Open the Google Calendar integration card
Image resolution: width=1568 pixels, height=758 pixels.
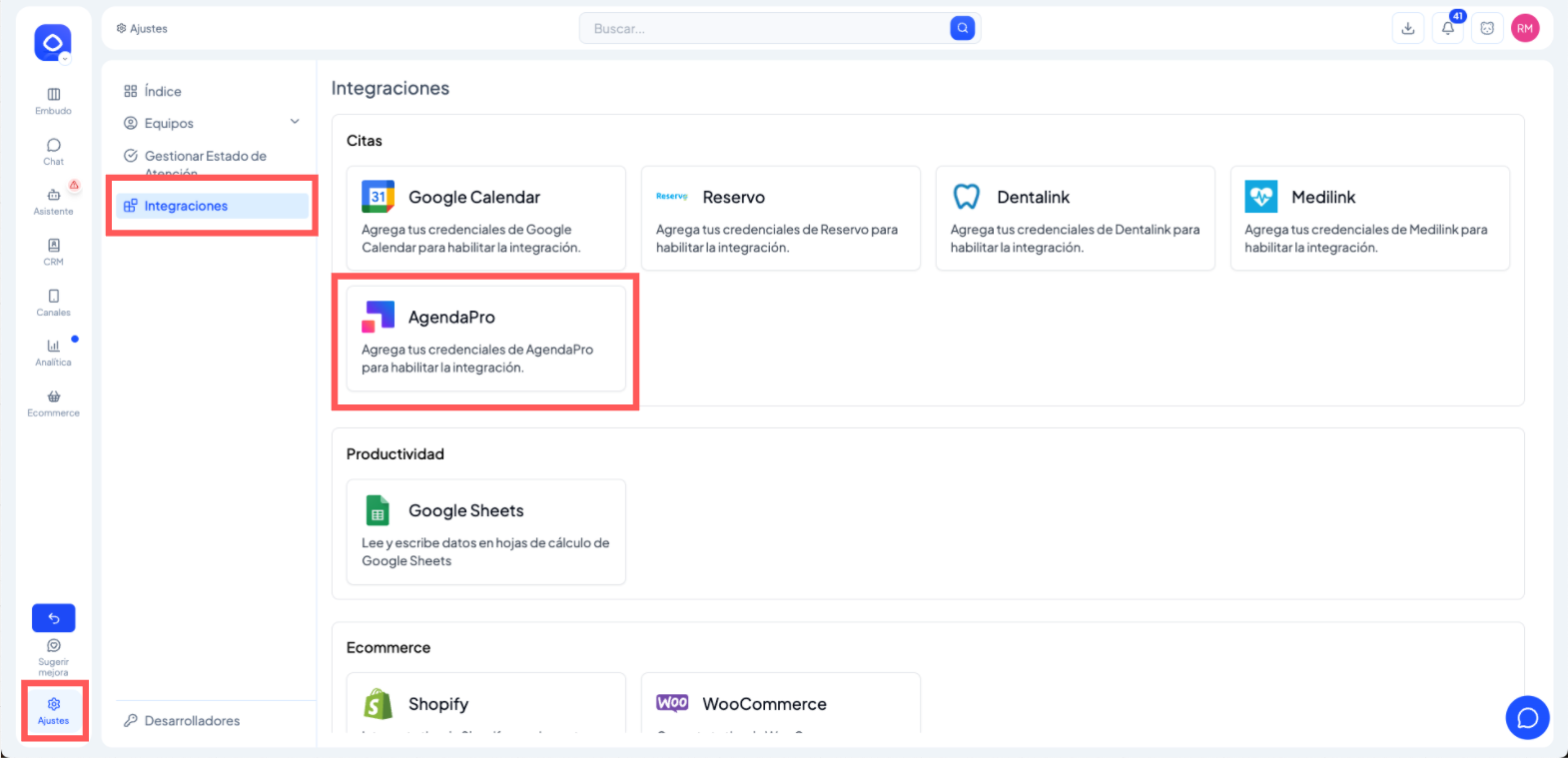(x=485, y=219)
